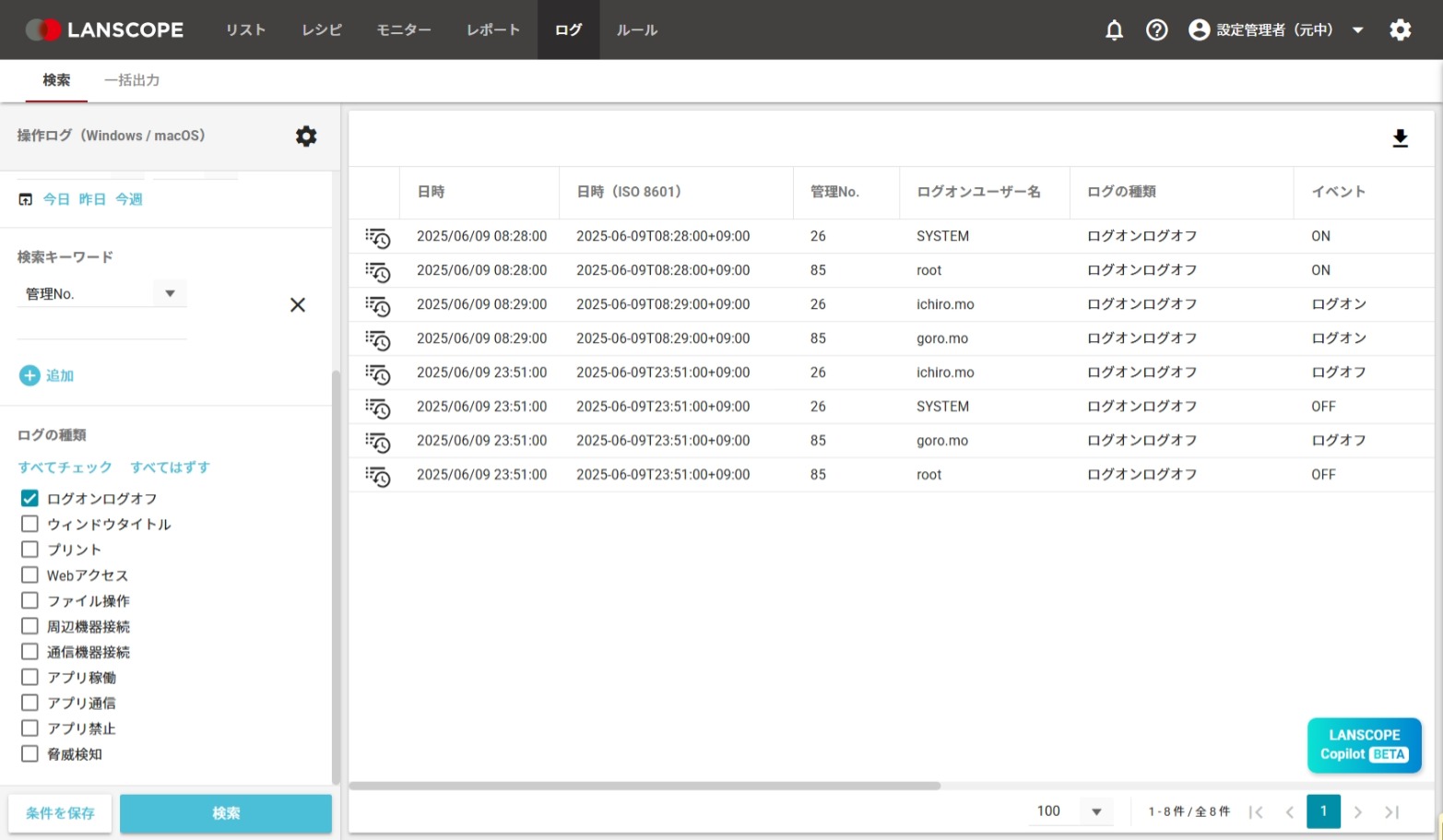
Task: Go to last page of results
Action: [1392, 812]
